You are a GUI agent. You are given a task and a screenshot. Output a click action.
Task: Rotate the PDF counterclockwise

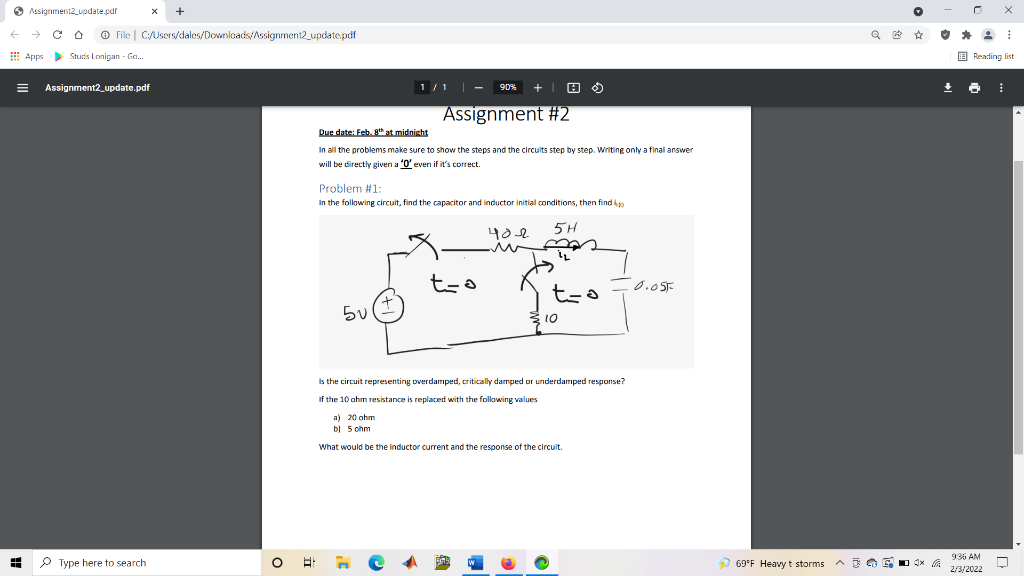[x=597, y=87]
